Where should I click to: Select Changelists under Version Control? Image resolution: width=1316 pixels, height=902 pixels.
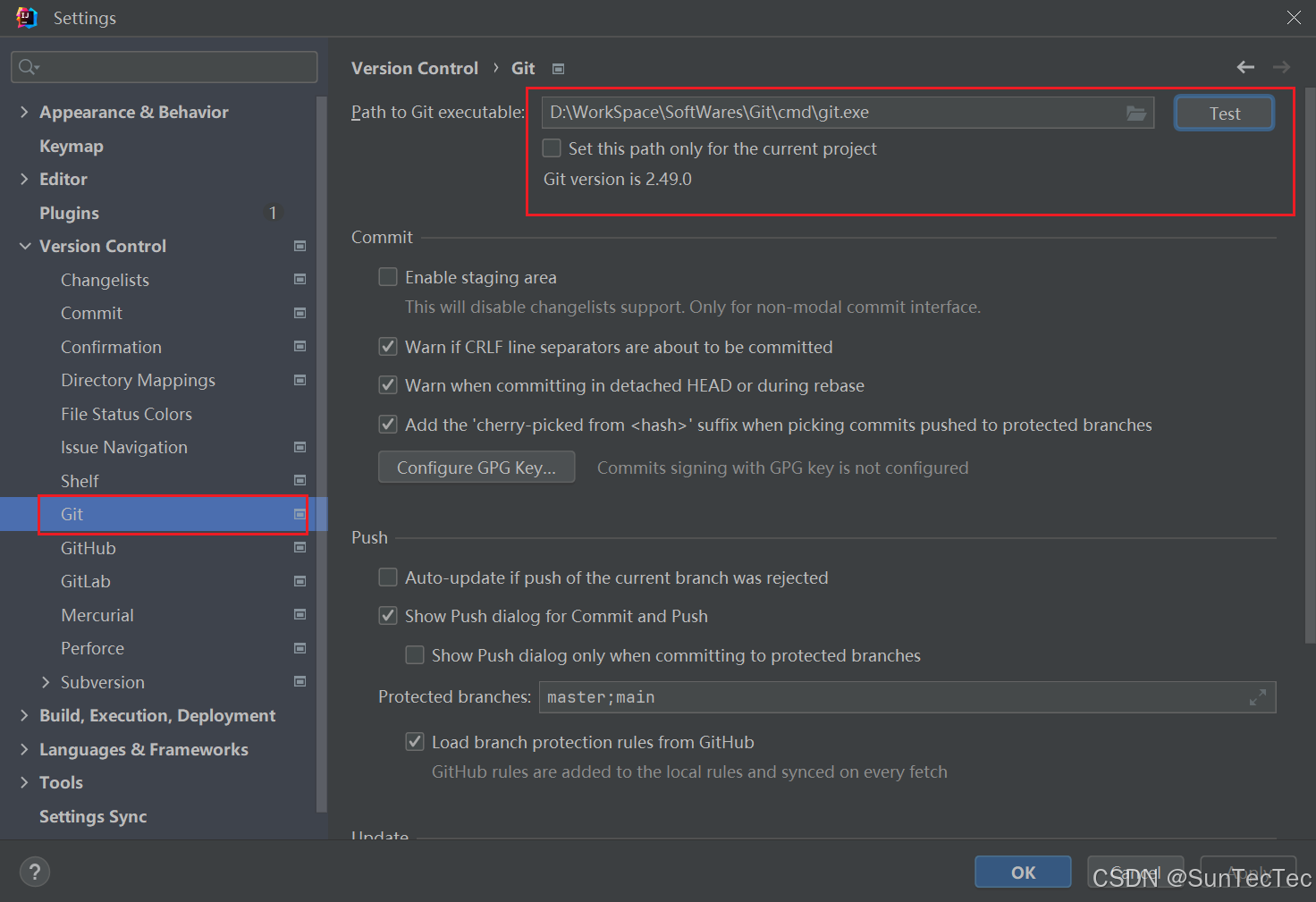click(x=105, y=280)
